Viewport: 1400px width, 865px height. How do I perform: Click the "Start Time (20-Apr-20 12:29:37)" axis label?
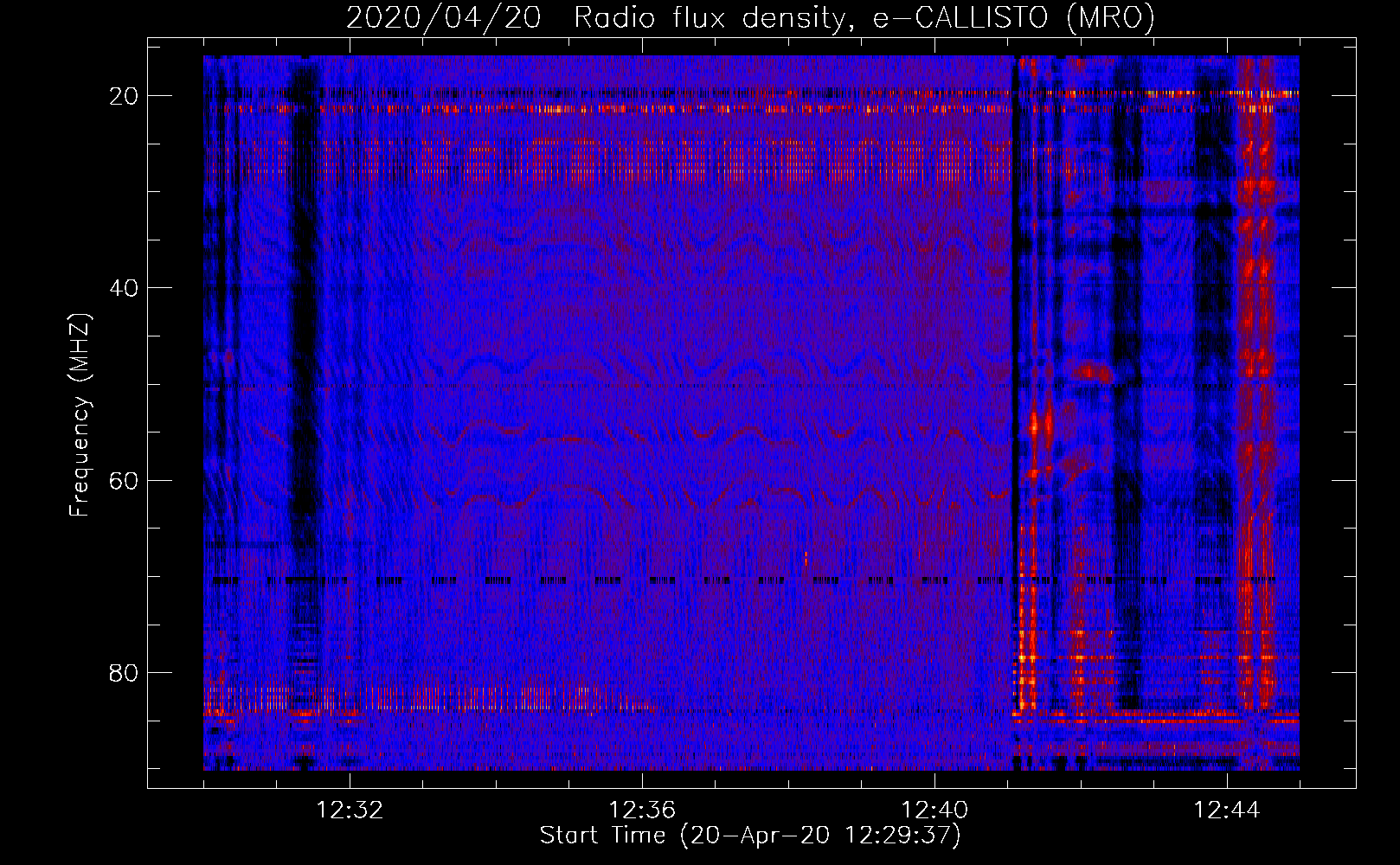pos(750,836)
